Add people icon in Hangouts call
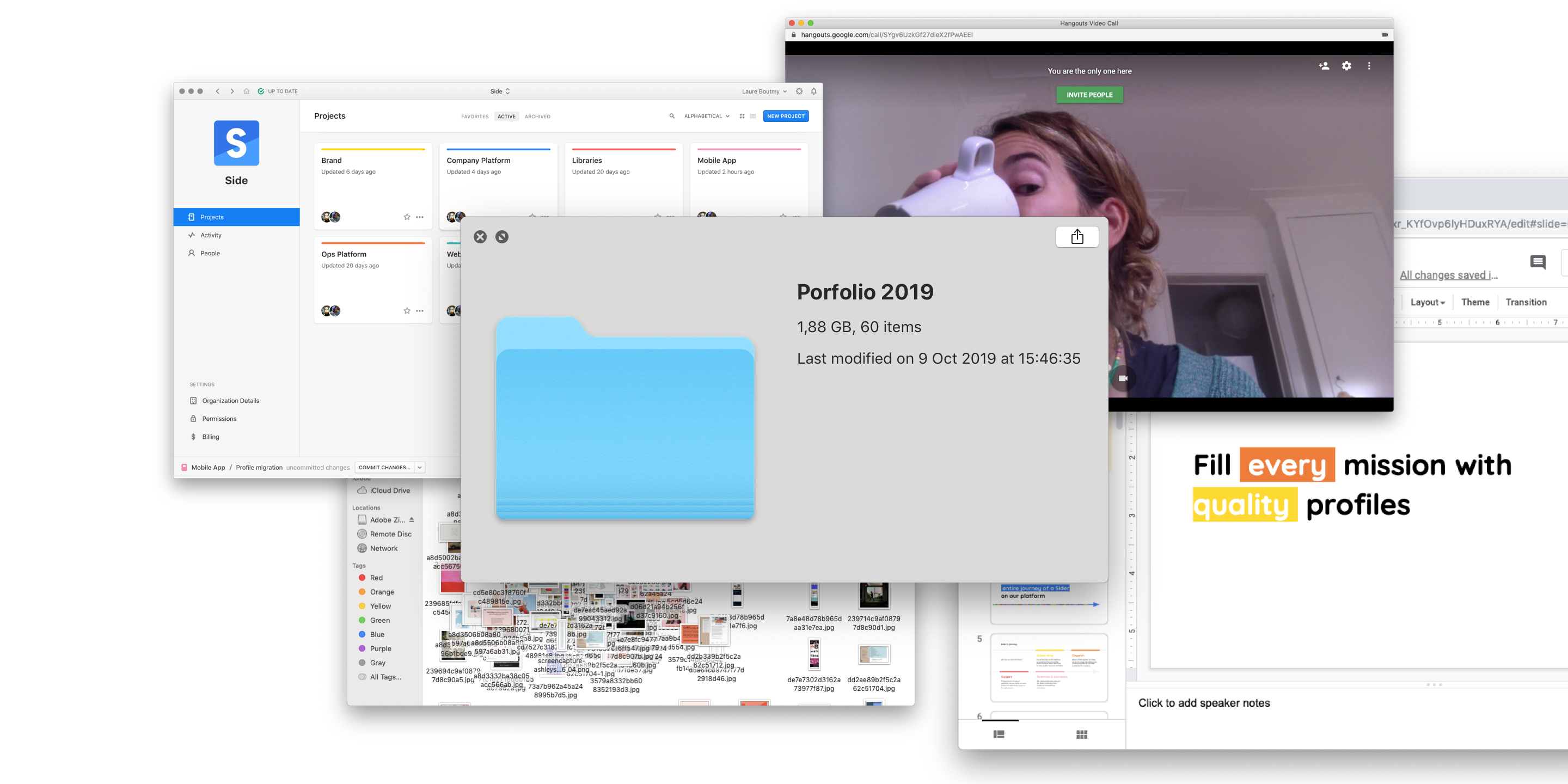The width and height of the screenshot is (1568, 784). point(1324,66)
